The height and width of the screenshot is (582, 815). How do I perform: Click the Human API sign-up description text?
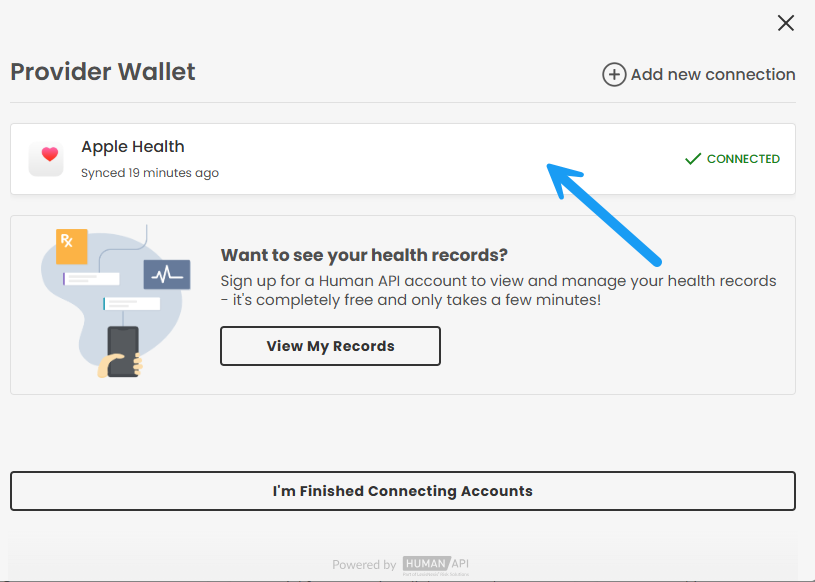coord(498,290)
